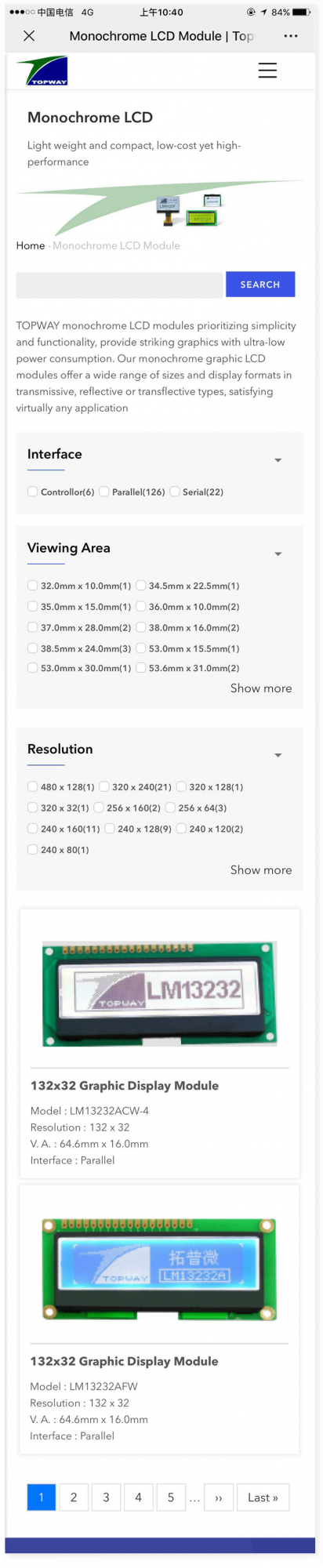Collapse the Interface filter section
This screenshot has width=323, height=1568.
(278, 460)
